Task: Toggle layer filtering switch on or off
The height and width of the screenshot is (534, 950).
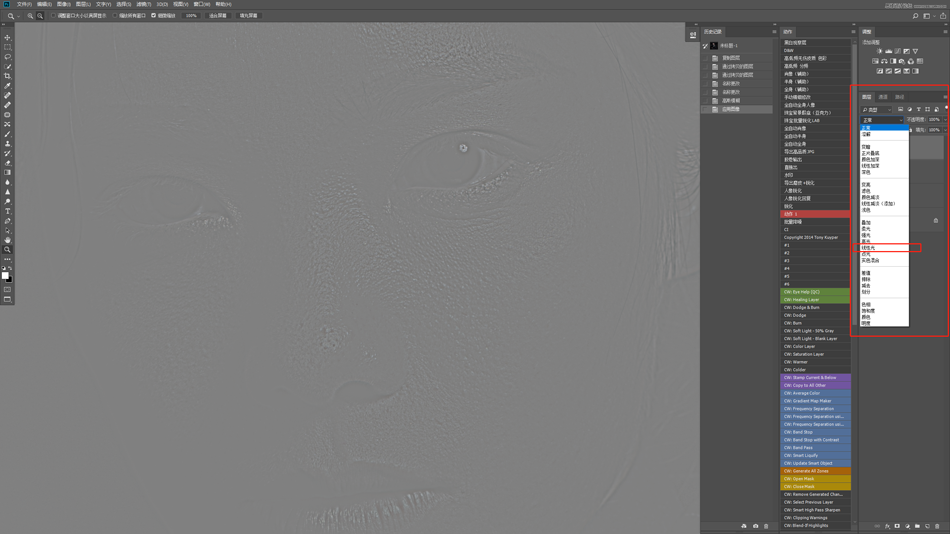Action: (x=946, y=109)
